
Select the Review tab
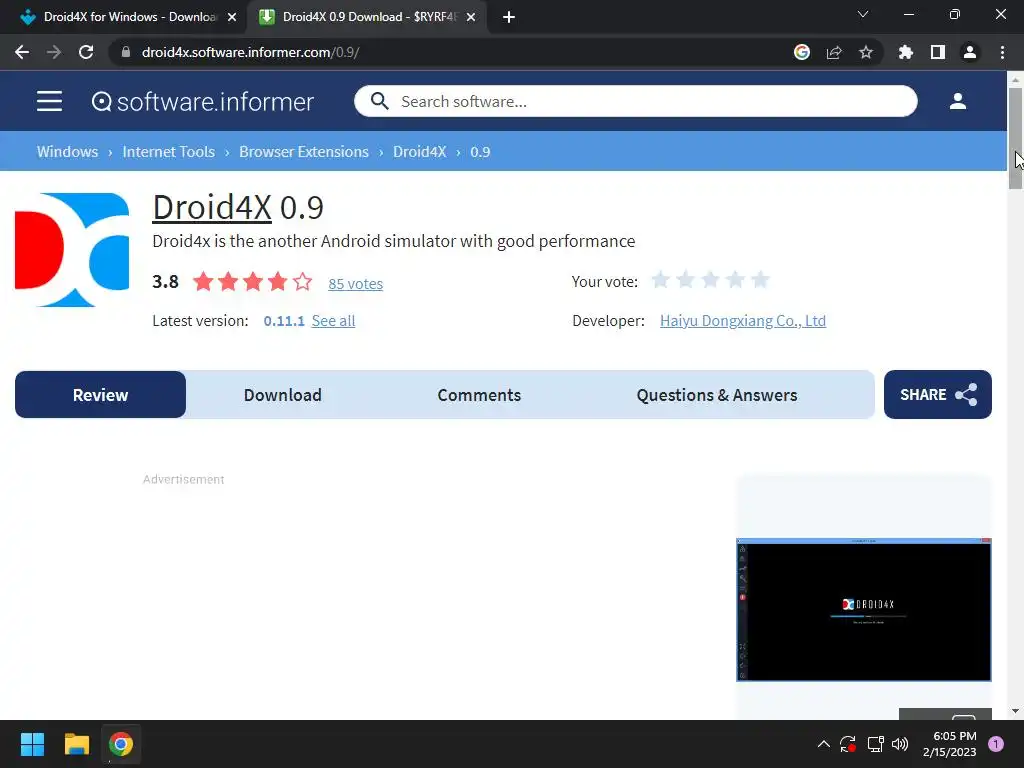(x=101, y=394)
